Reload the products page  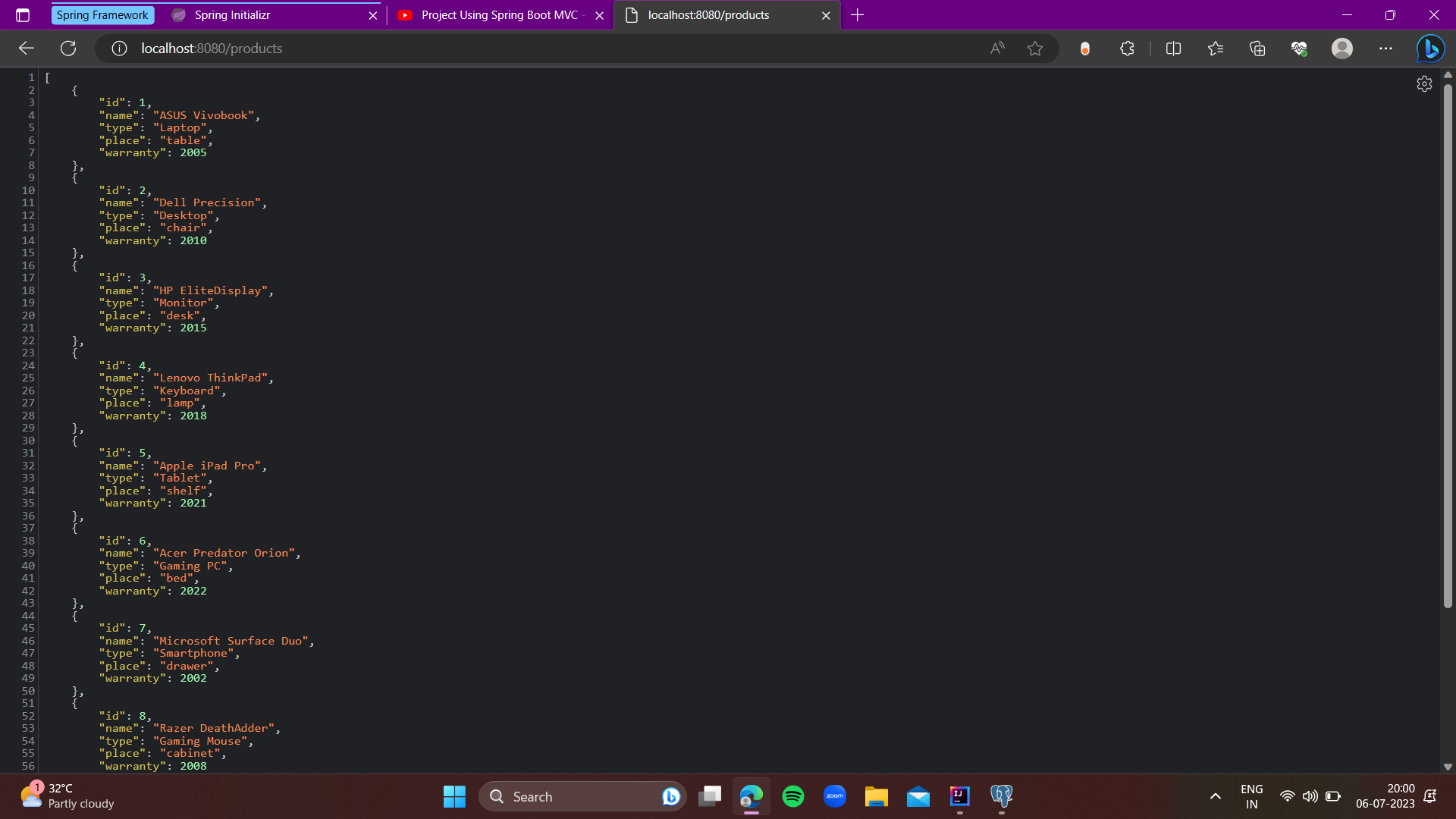point(68,48)
